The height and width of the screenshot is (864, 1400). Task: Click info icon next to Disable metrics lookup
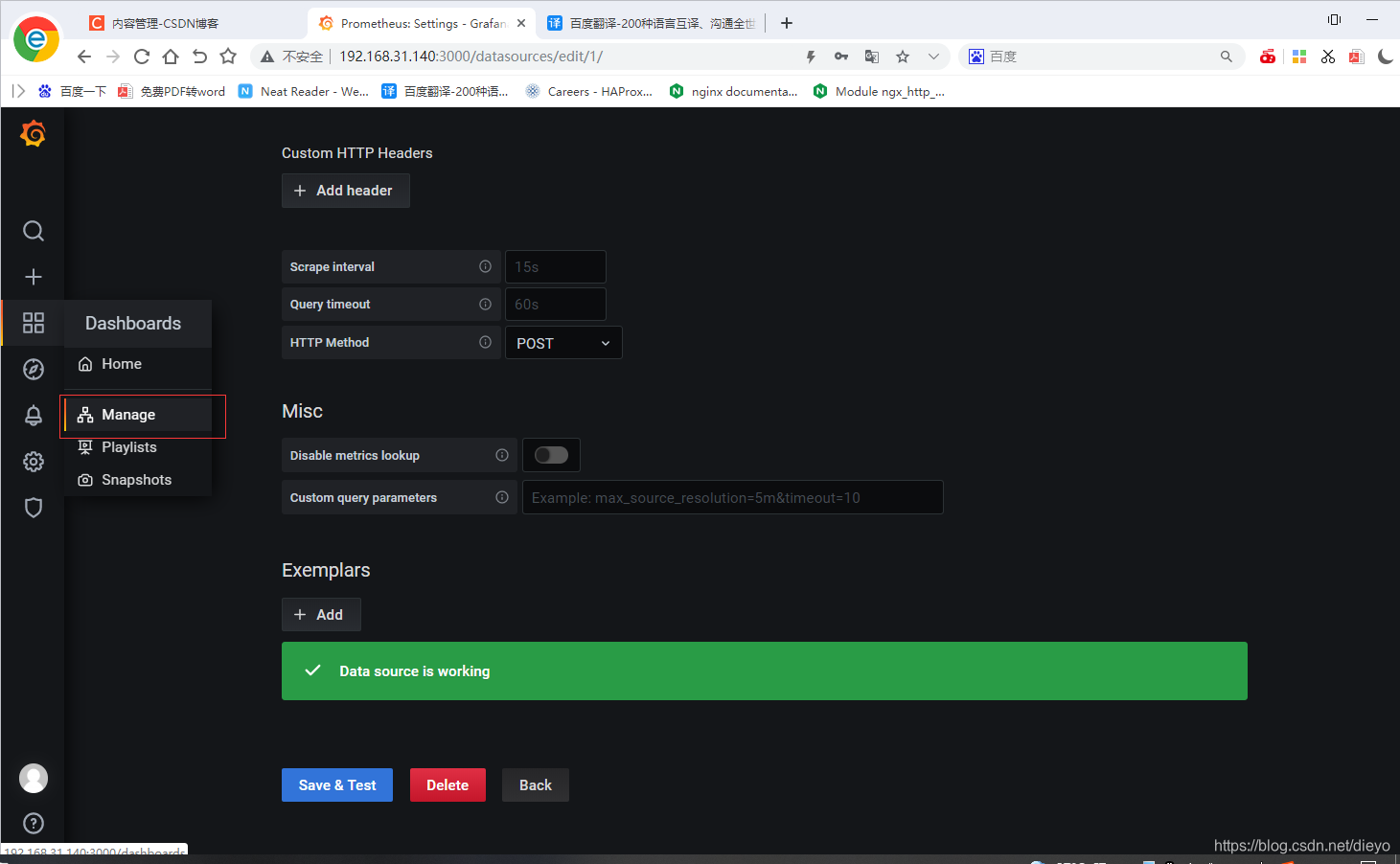(x=502, y=455)
